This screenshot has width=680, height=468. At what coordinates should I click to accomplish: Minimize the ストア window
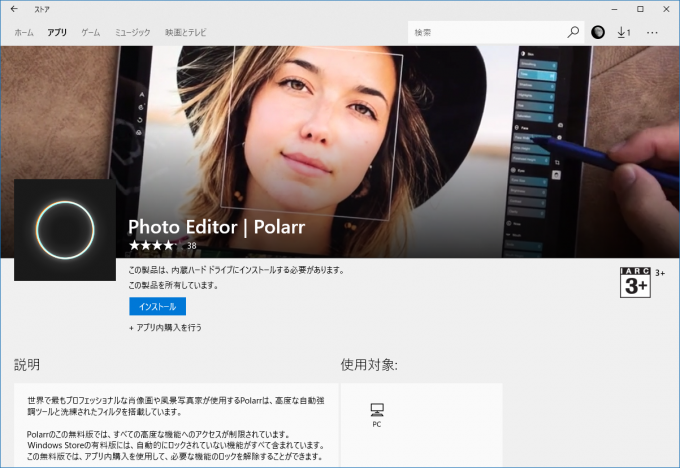pos(615,9)
